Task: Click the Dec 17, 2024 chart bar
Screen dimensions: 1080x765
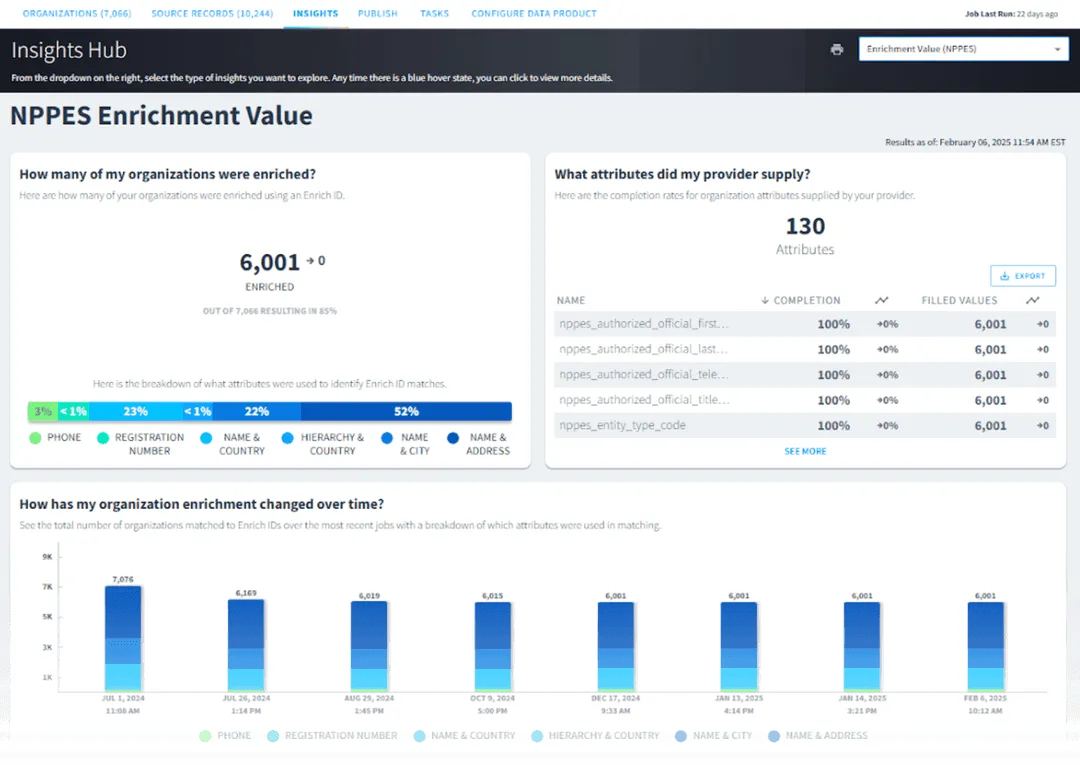Action: coord(616,647)
